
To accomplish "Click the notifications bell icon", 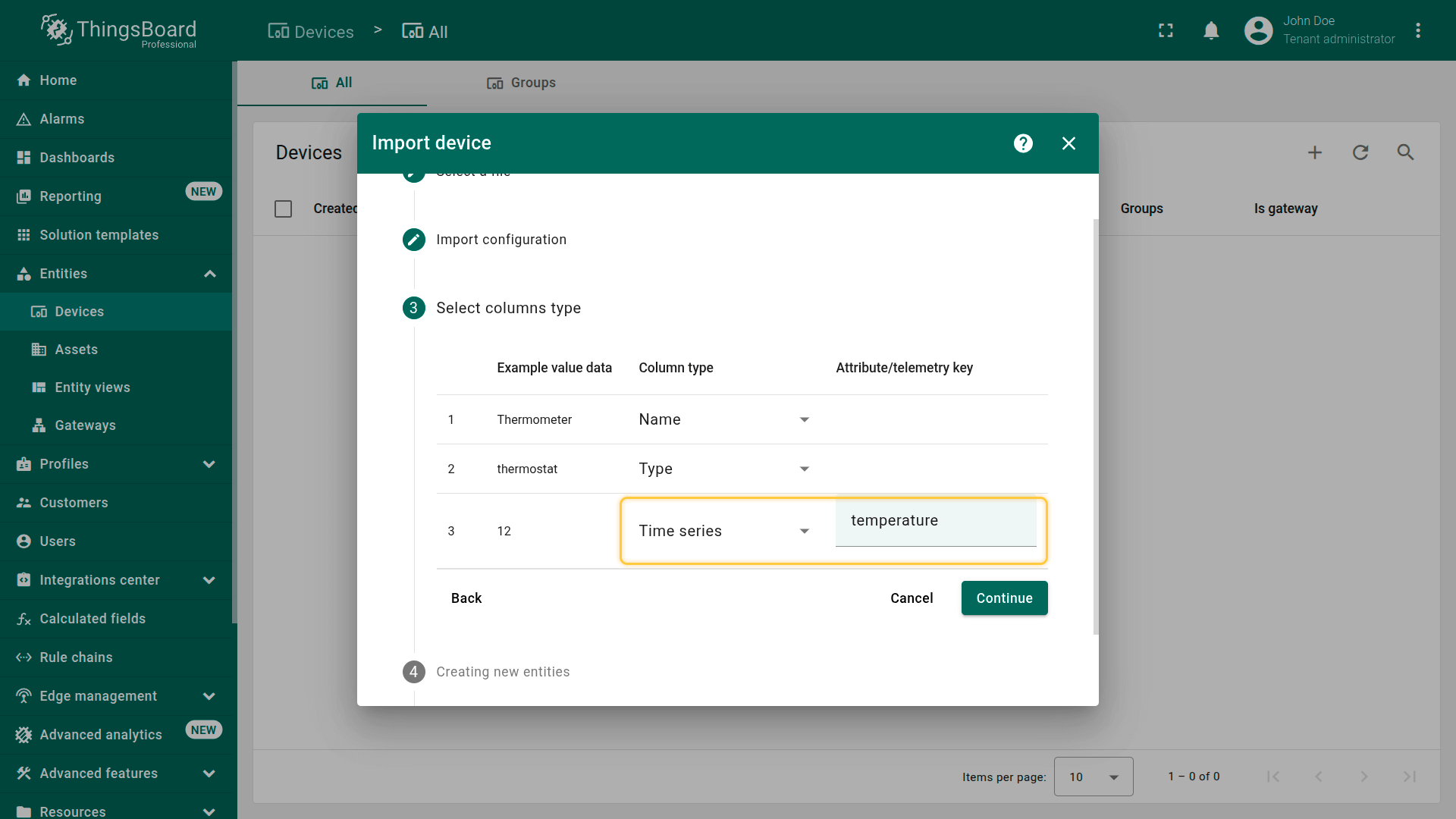I will pos(1211,30).
